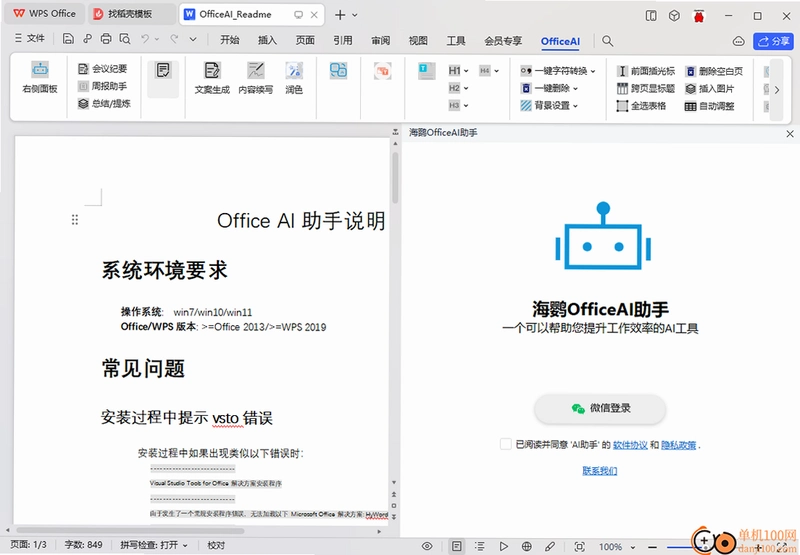Click the magnifier search icon
Viewport: 800px width, 555px height.
click(x=607, y=41)
